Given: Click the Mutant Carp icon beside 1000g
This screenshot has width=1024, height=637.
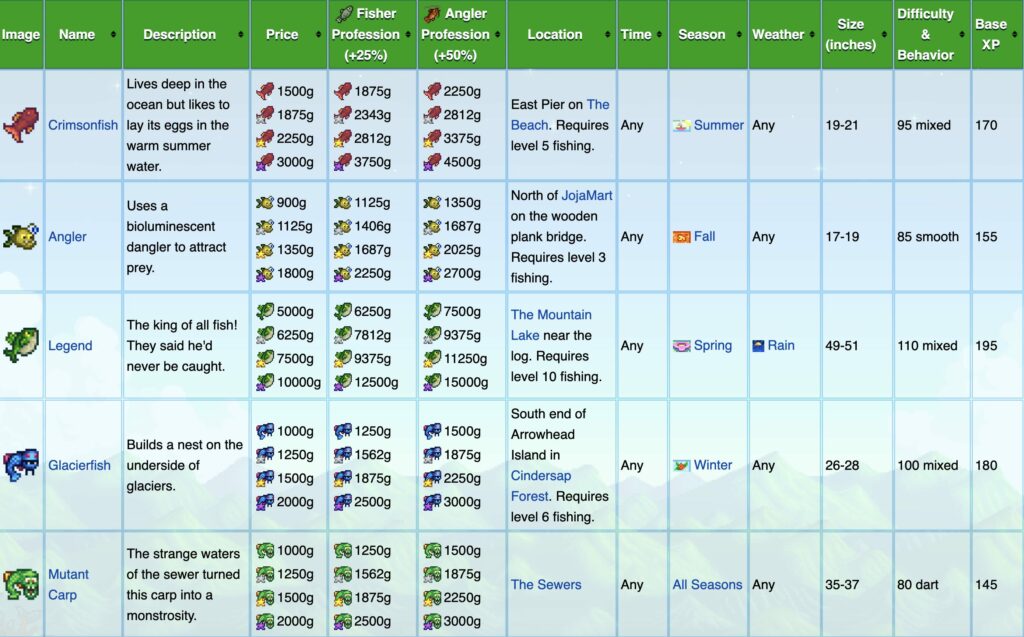Looking at the screenshot, I should coord(265,550).
